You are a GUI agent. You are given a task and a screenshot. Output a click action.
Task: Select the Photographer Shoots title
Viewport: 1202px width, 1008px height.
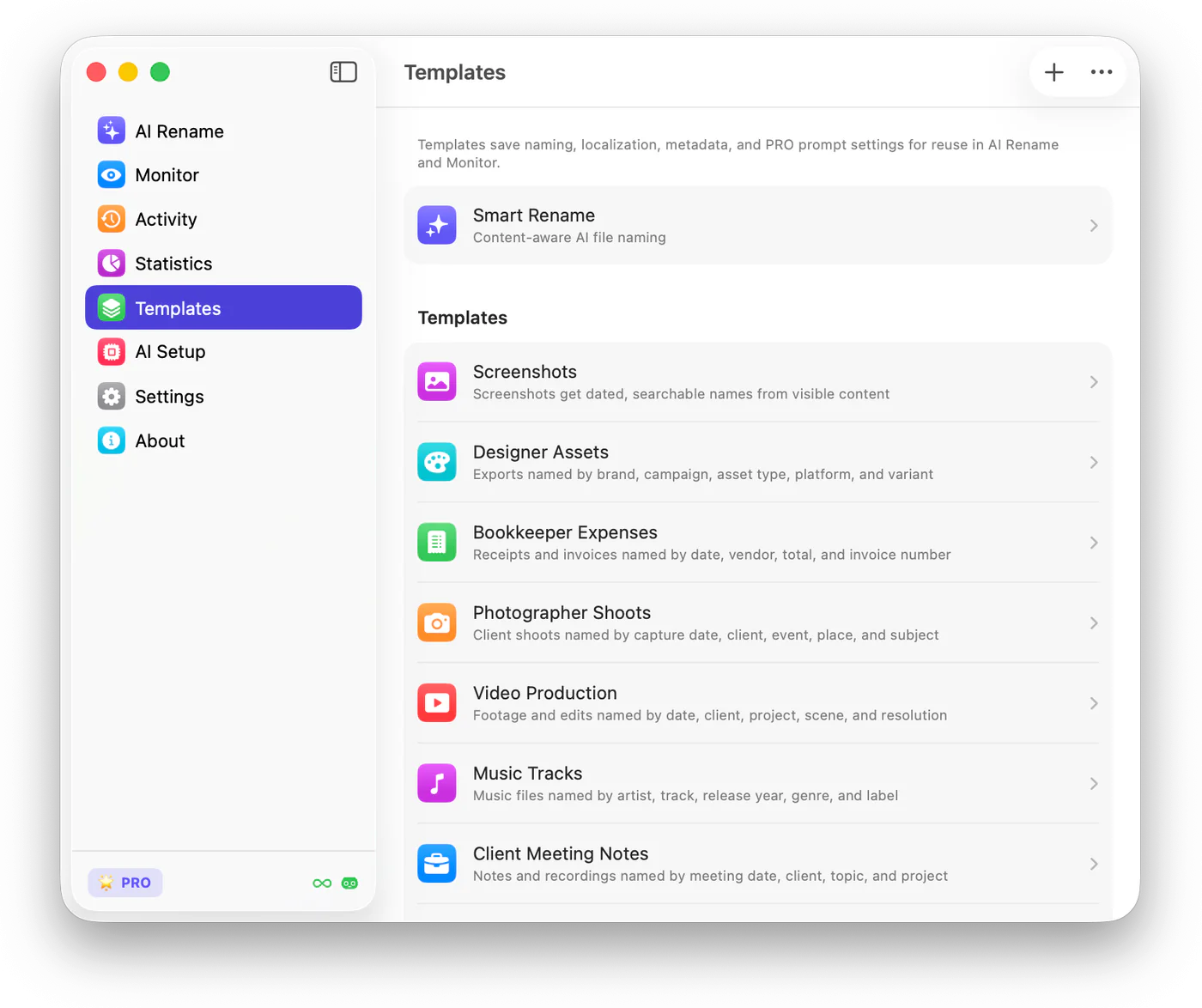(562, 612)
